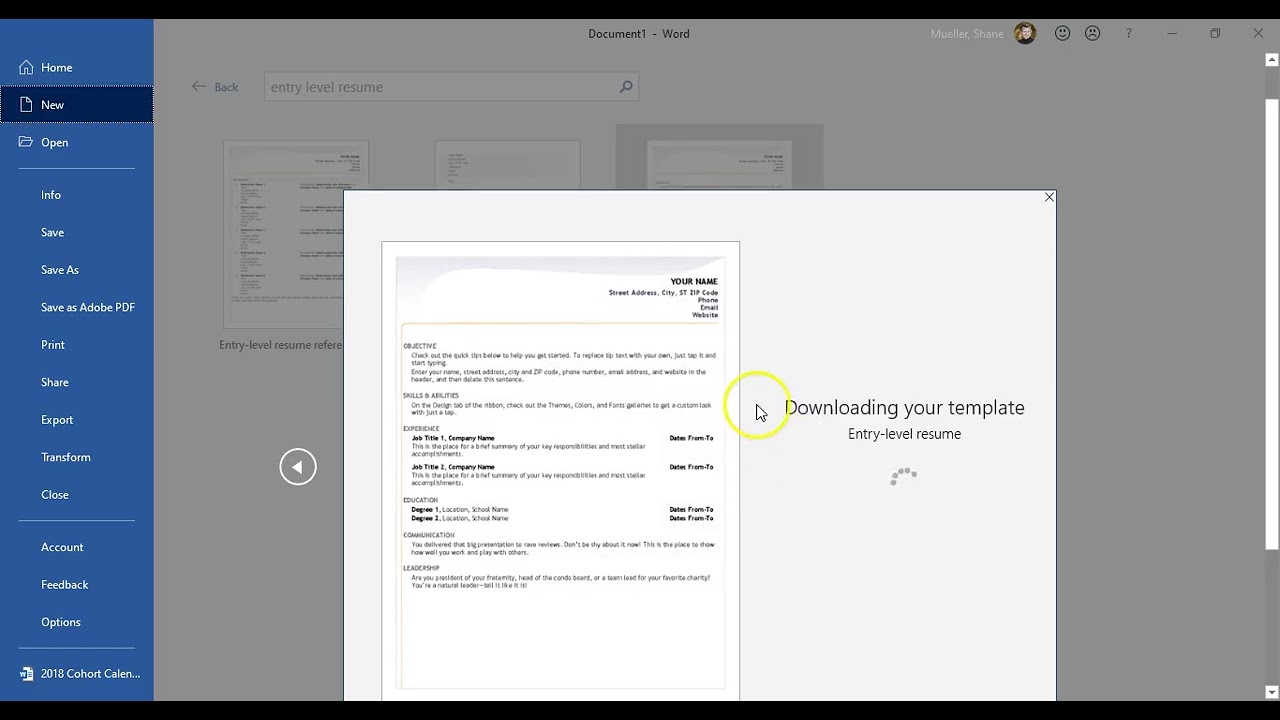Click the resume template preview image
Screen dimensions: 1280x720
[x=560, y=470]
